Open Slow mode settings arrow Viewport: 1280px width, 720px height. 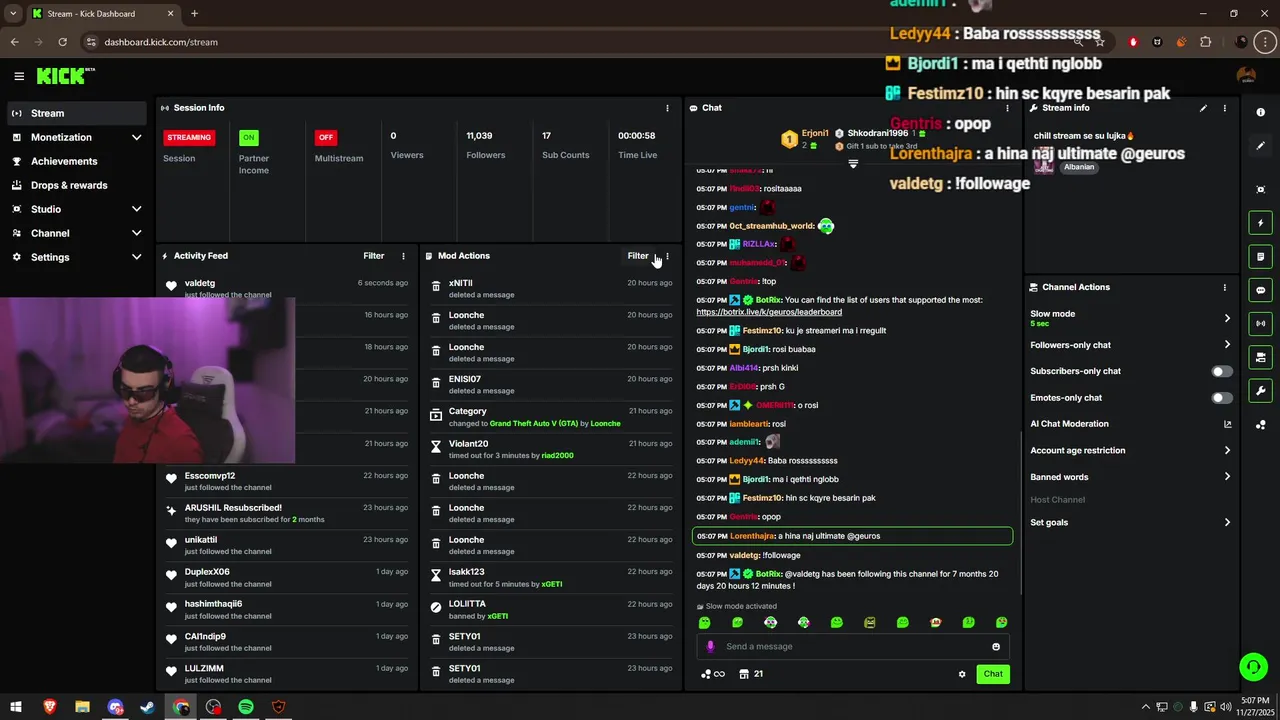click(1227, 318)
